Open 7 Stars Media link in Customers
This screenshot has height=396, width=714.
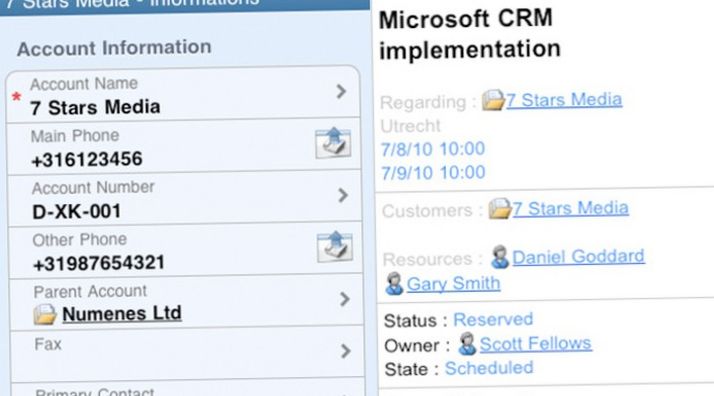[571, 208]
